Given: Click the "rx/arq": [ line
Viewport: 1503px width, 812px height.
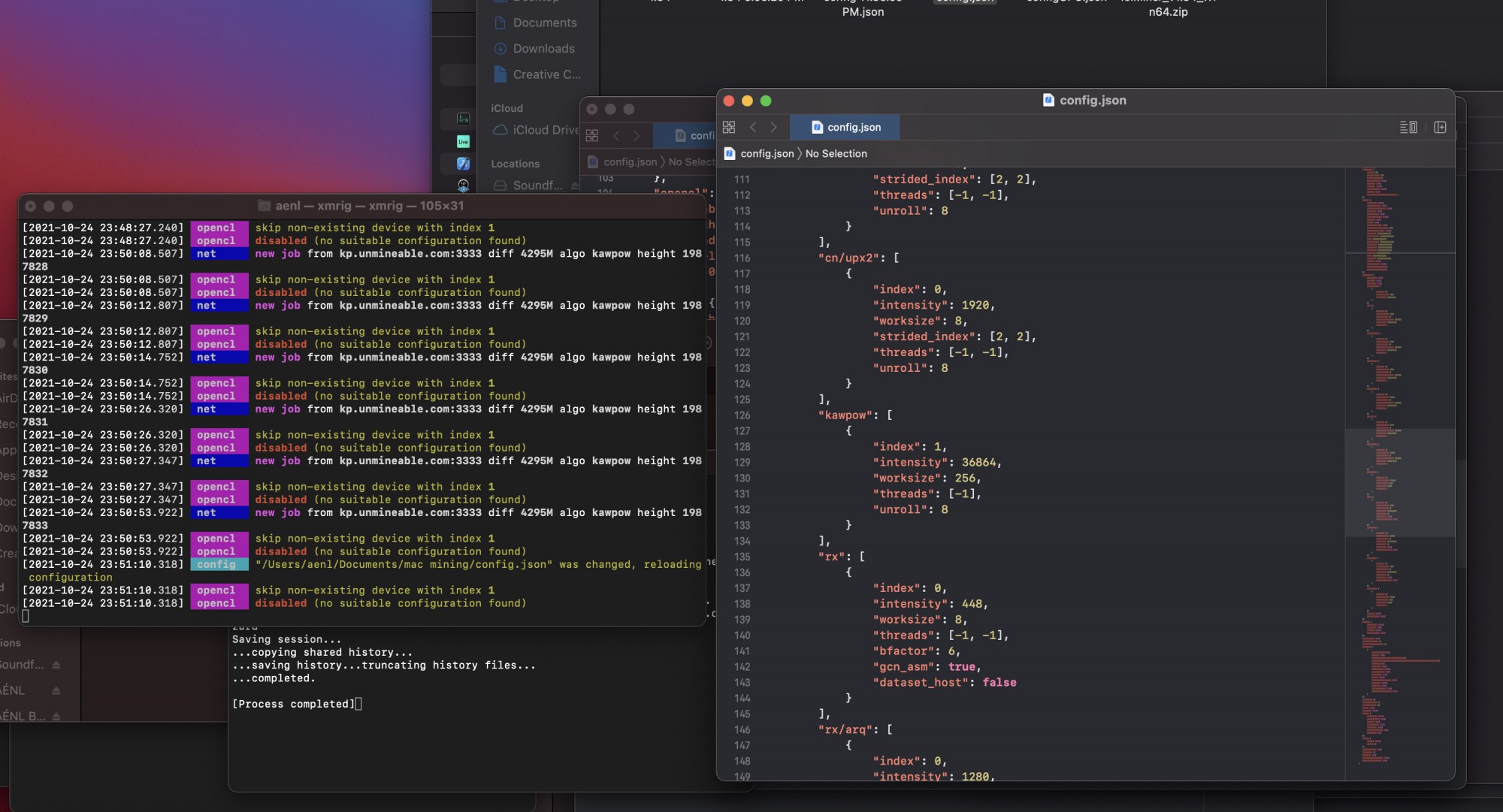Looking at the screenshot, I should click(855, 729).
